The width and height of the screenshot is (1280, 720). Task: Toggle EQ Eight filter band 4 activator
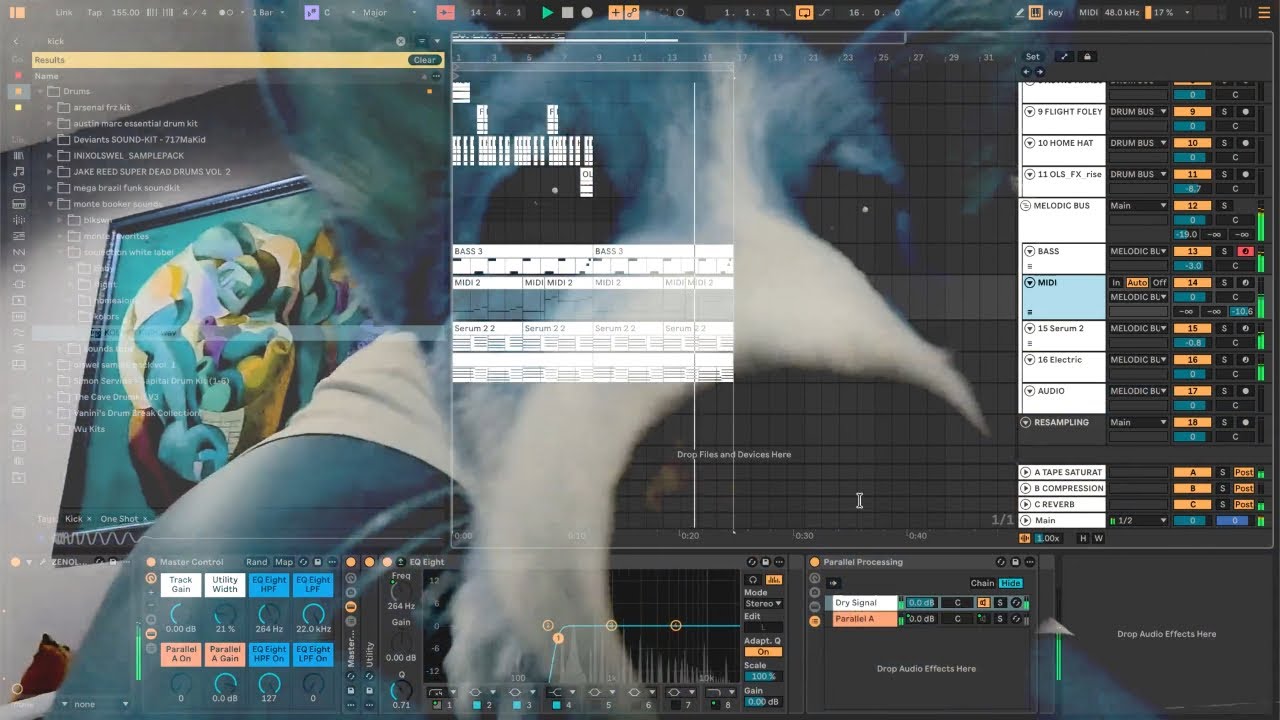coord(555,706)
